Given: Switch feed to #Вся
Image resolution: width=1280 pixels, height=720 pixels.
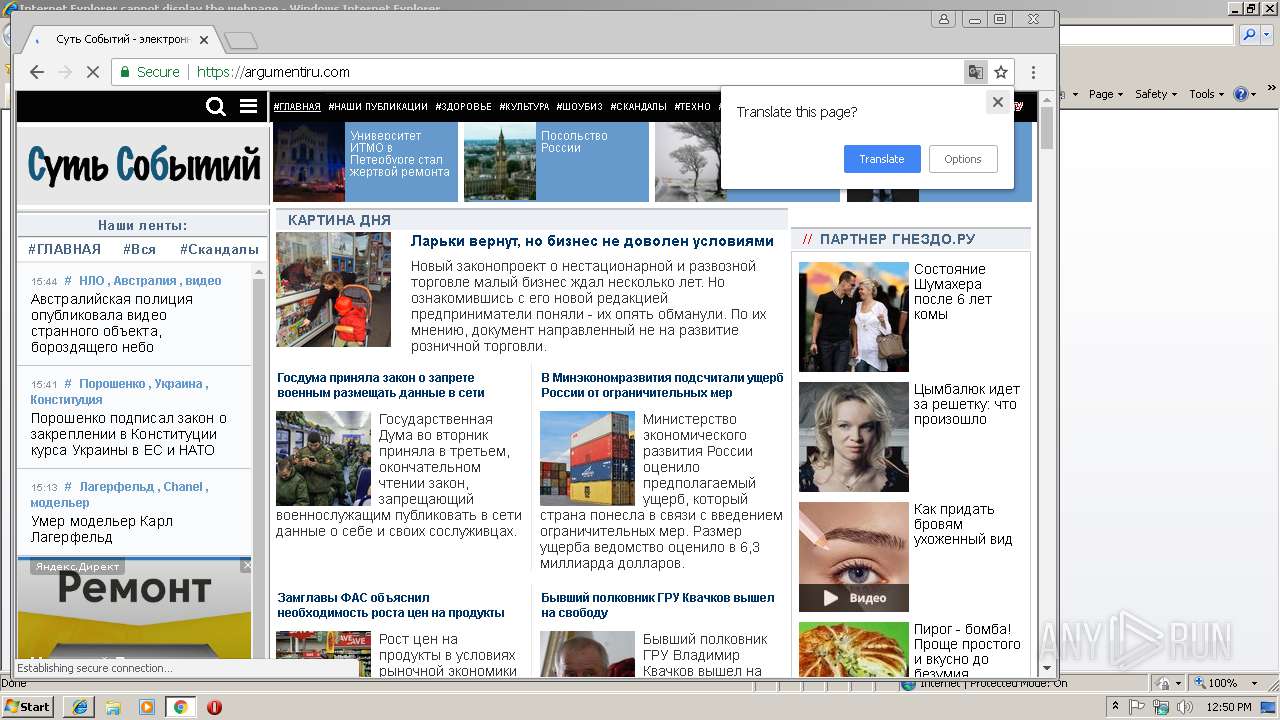Looking at the screenshot, I should [x=139, y=249].
